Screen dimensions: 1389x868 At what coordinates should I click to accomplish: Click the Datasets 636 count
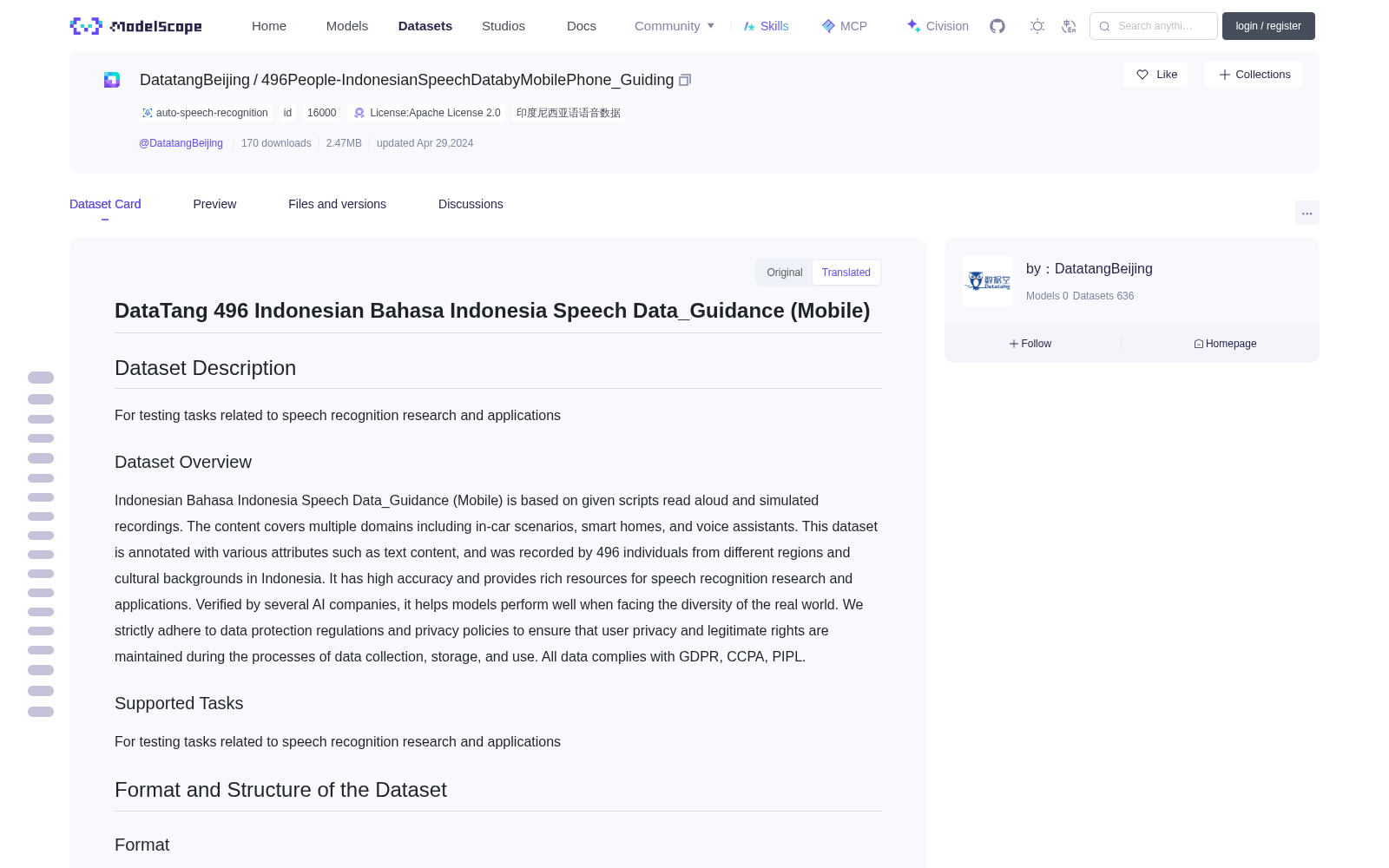click(x=1103, y=296)
